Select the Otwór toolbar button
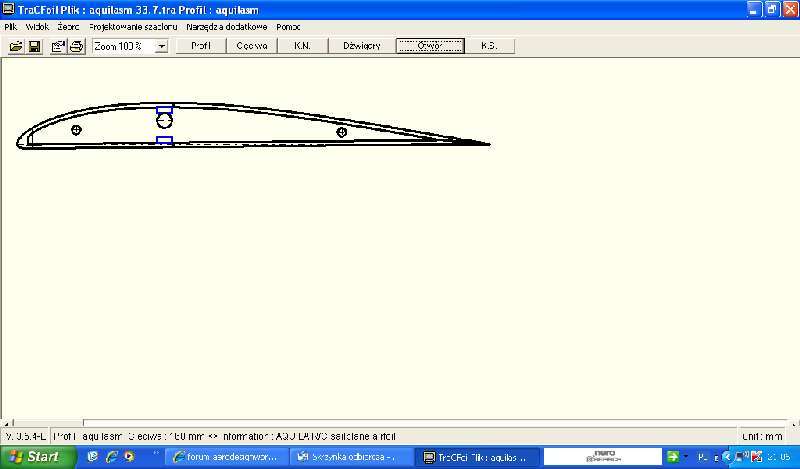 (x=429, y=46)
